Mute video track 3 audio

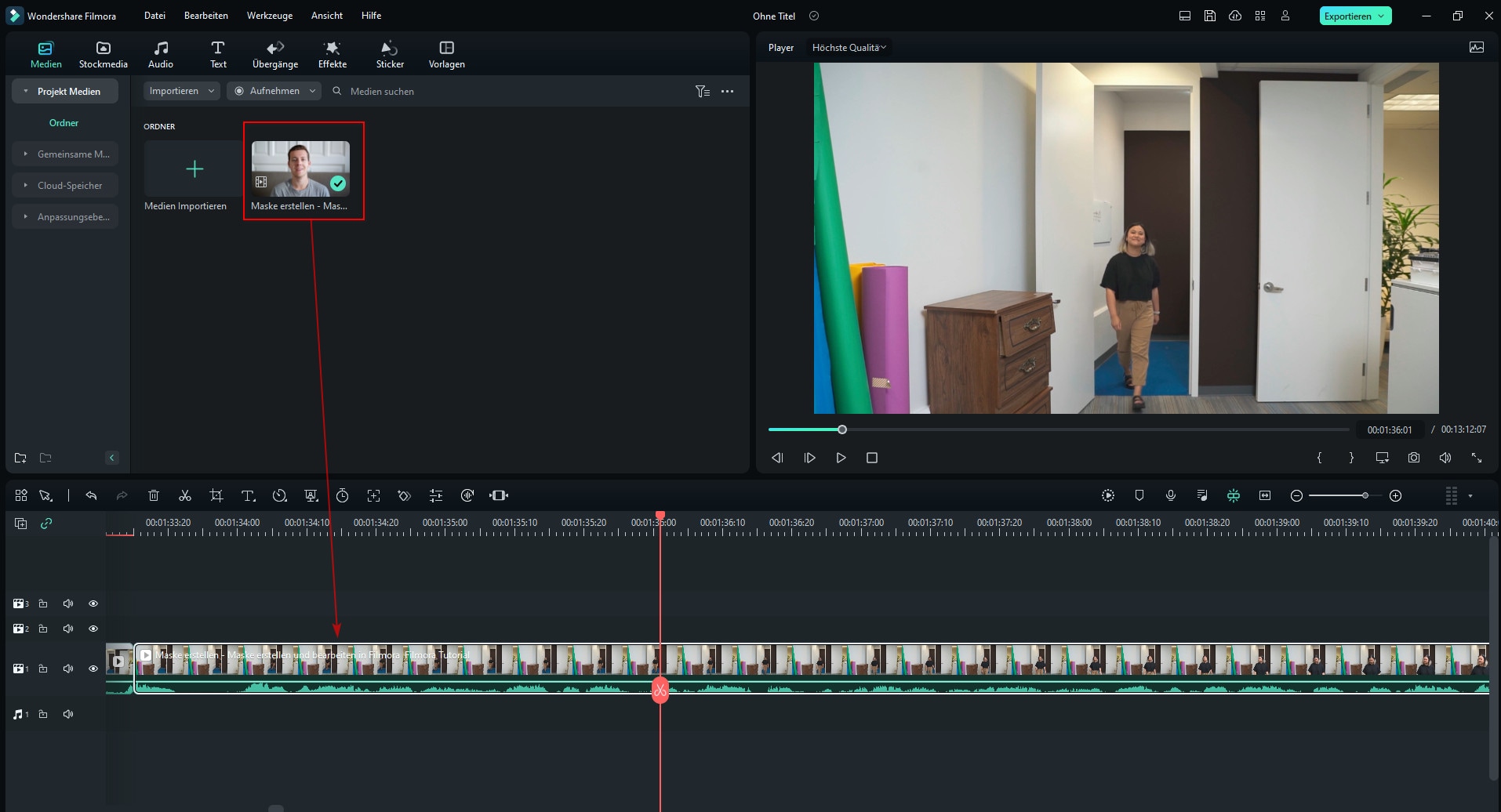68,604
